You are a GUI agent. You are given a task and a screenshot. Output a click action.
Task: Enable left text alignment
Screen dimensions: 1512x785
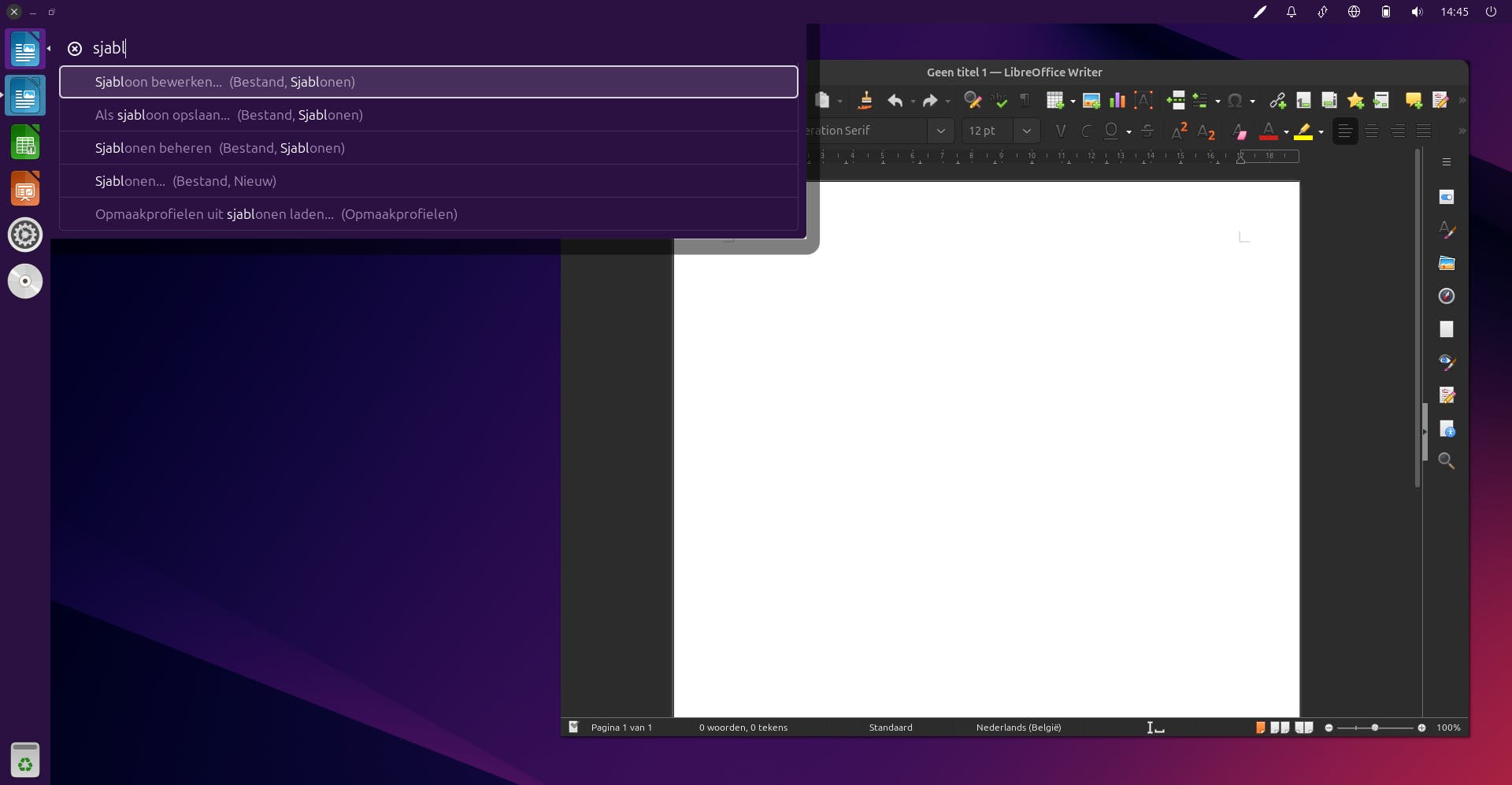1345,131
